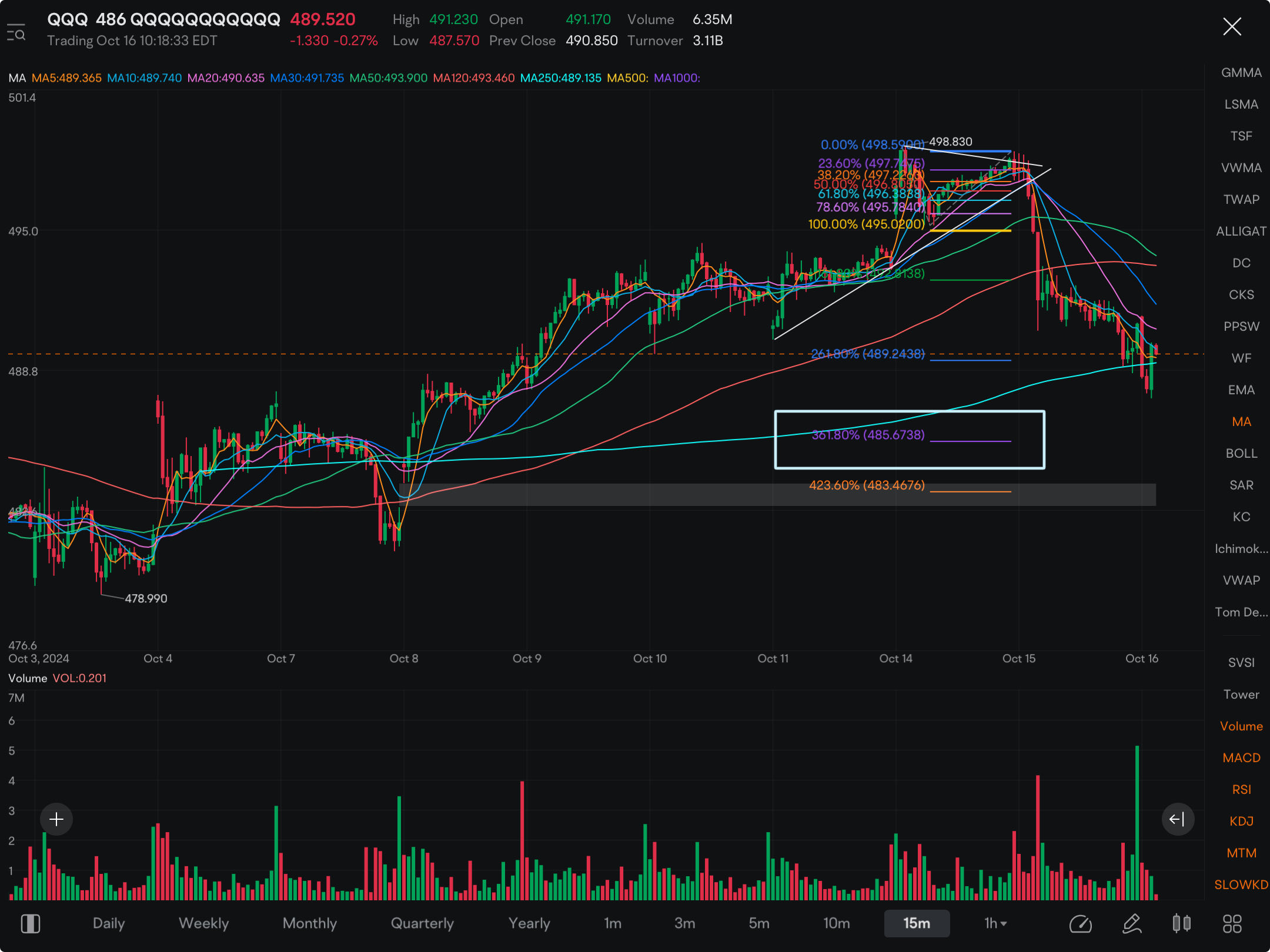Click the QQQ ticker title
Image resolution: width=1270 pixels, height=952 pixels.
coord(164,19)
